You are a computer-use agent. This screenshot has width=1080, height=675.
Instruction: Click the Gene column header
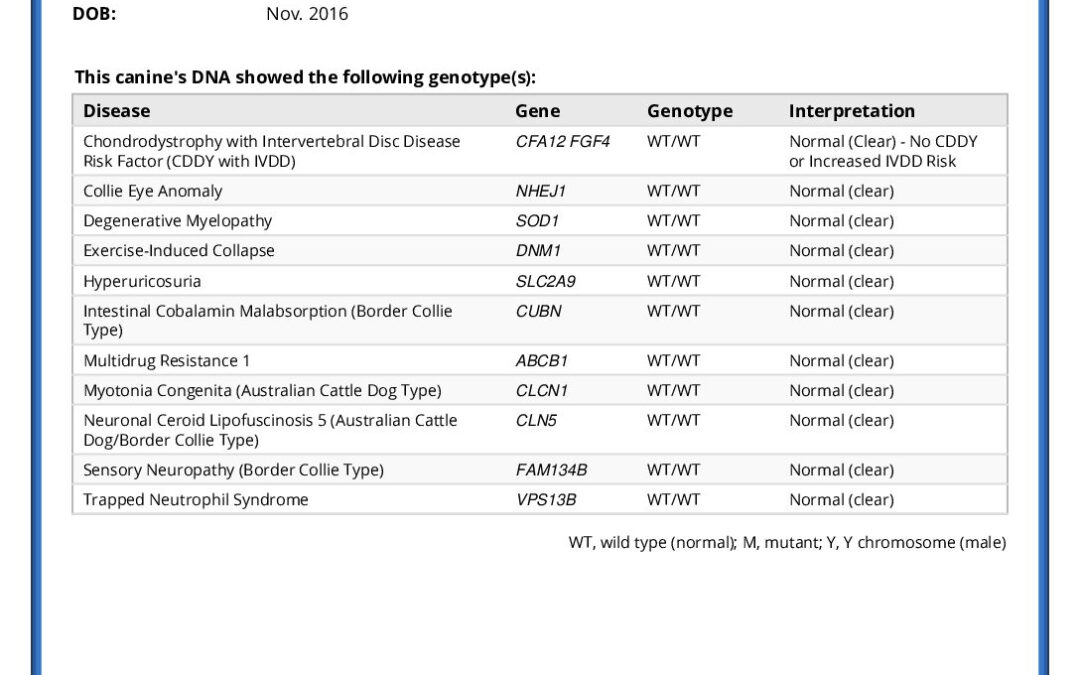click(x=537, y=111)
